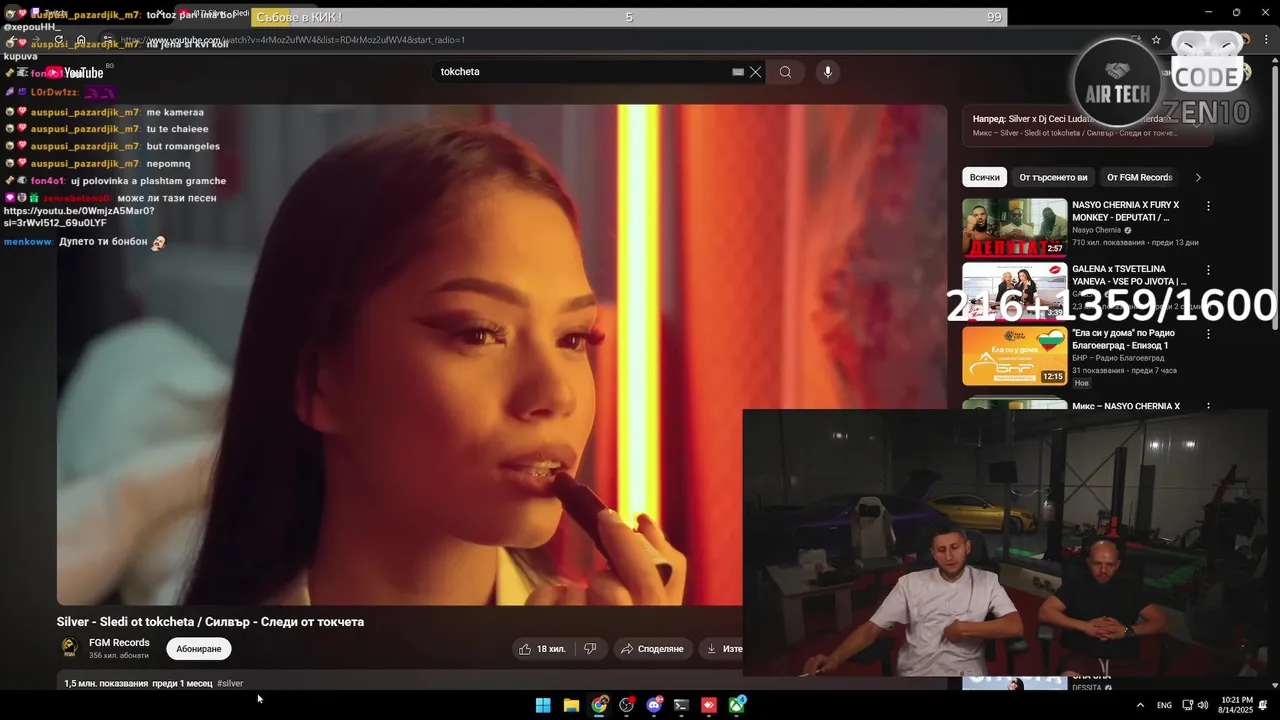The image size is (1280, 720).
Task: Bookmark page with the star icon
Action: point(1156,40)
